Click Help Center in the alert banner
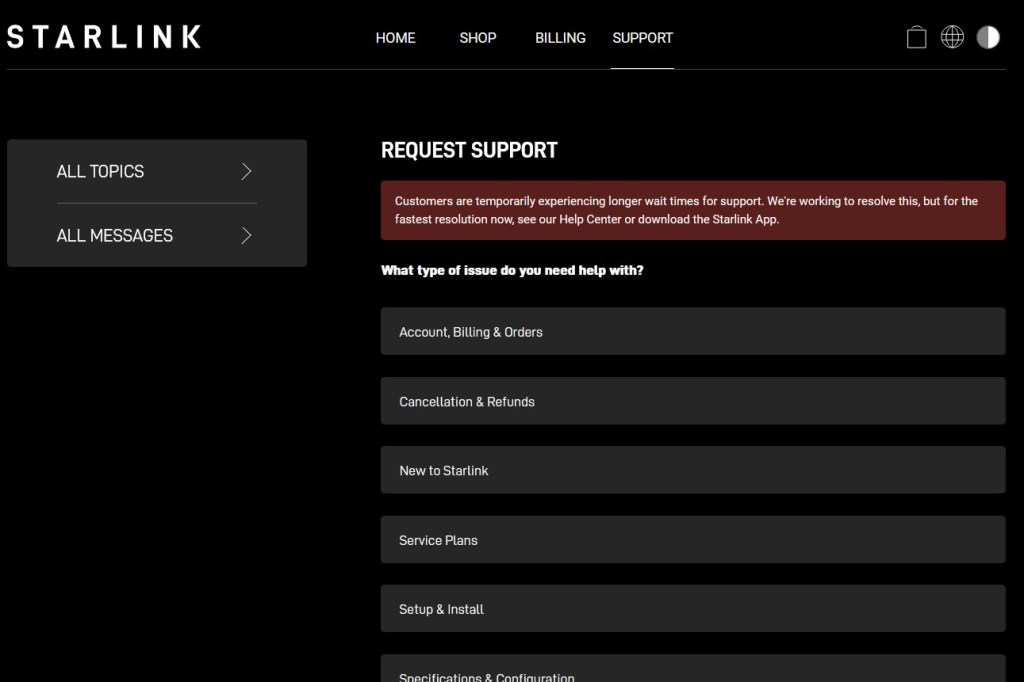The height and width of the screenshot is (682, 1024). [588, 220]
